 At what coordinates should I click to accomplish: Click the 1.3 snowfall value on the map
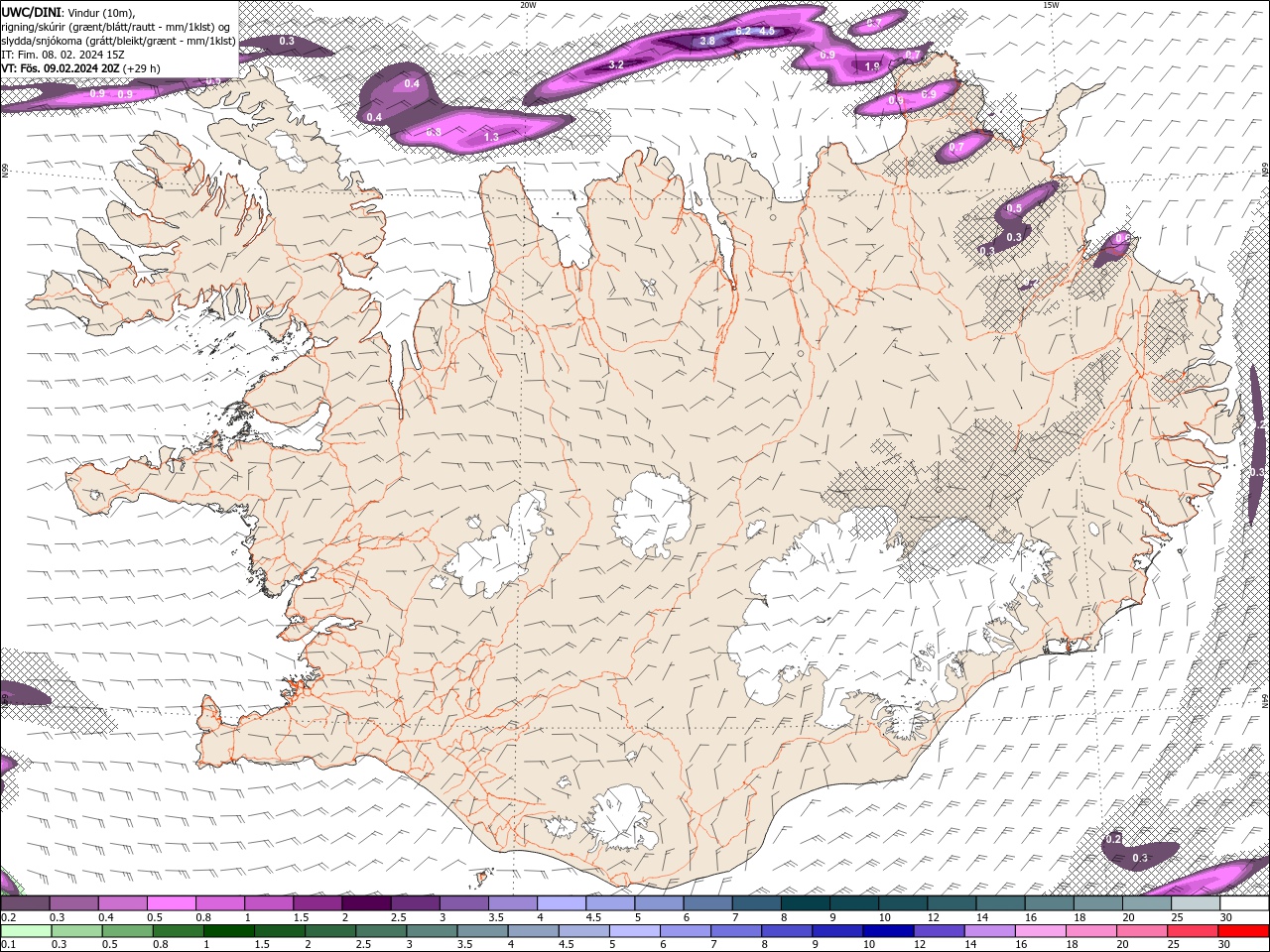point(491,137)
